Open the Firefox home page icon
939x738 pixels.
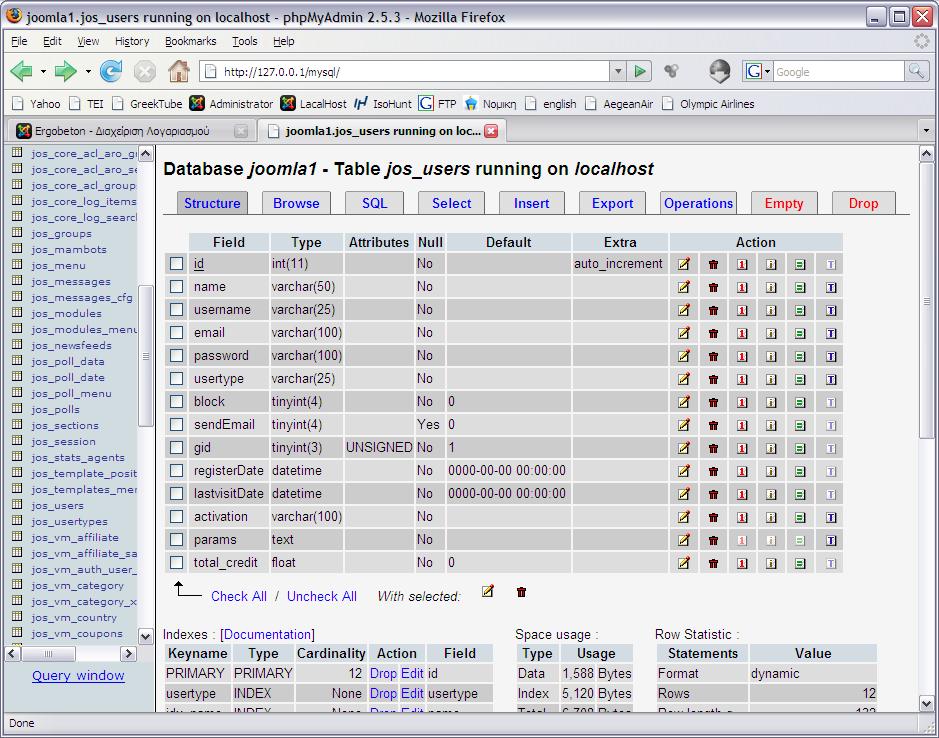(x=178, y=71)
